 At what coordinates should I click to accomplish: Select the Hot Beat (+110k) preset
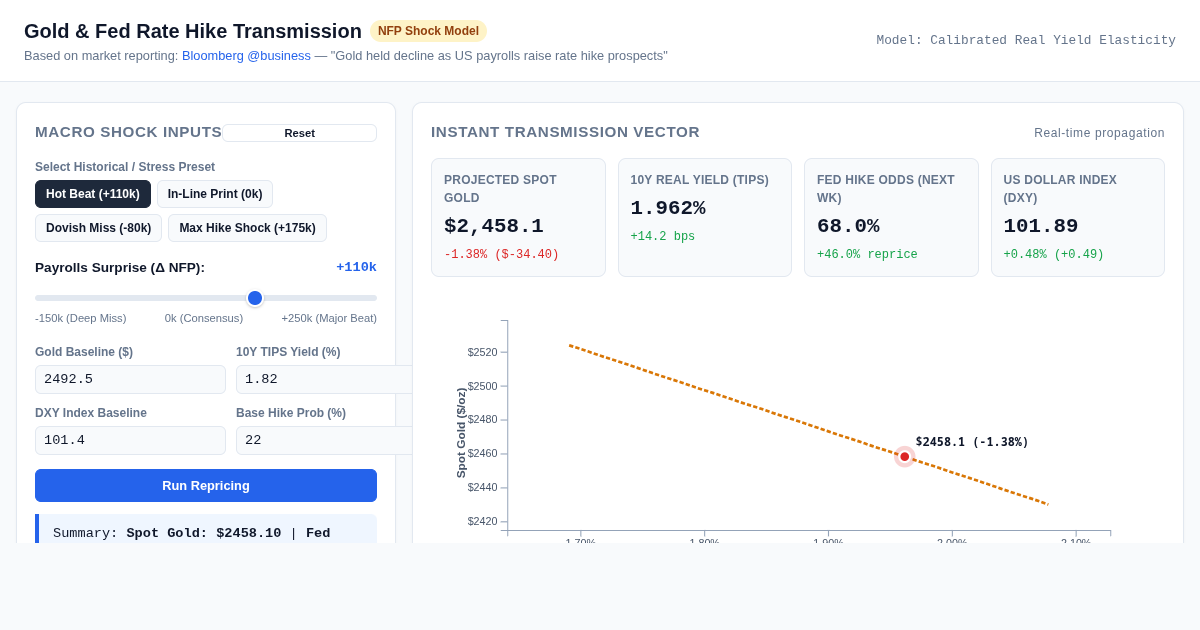click(93, 194)
